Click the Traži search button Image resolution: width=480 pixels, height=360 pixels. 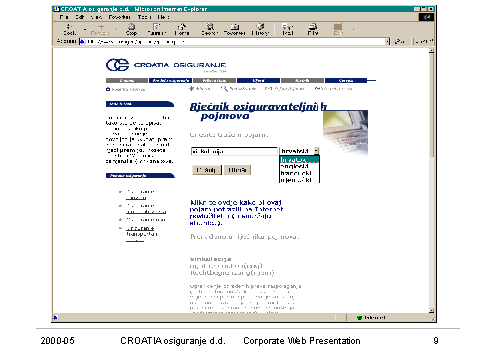click(x=207, y=170)
